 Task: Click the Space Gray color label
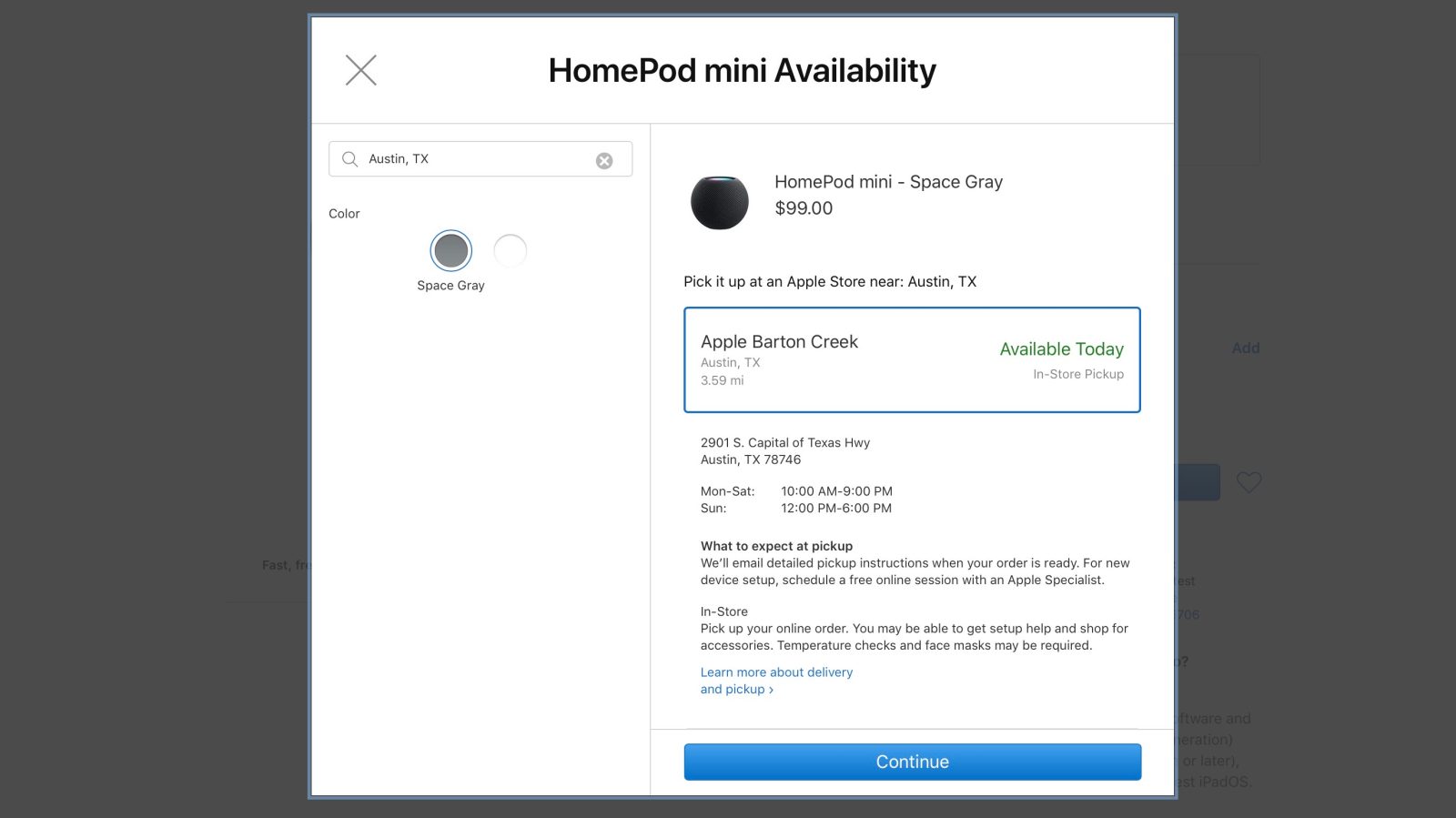451,286
